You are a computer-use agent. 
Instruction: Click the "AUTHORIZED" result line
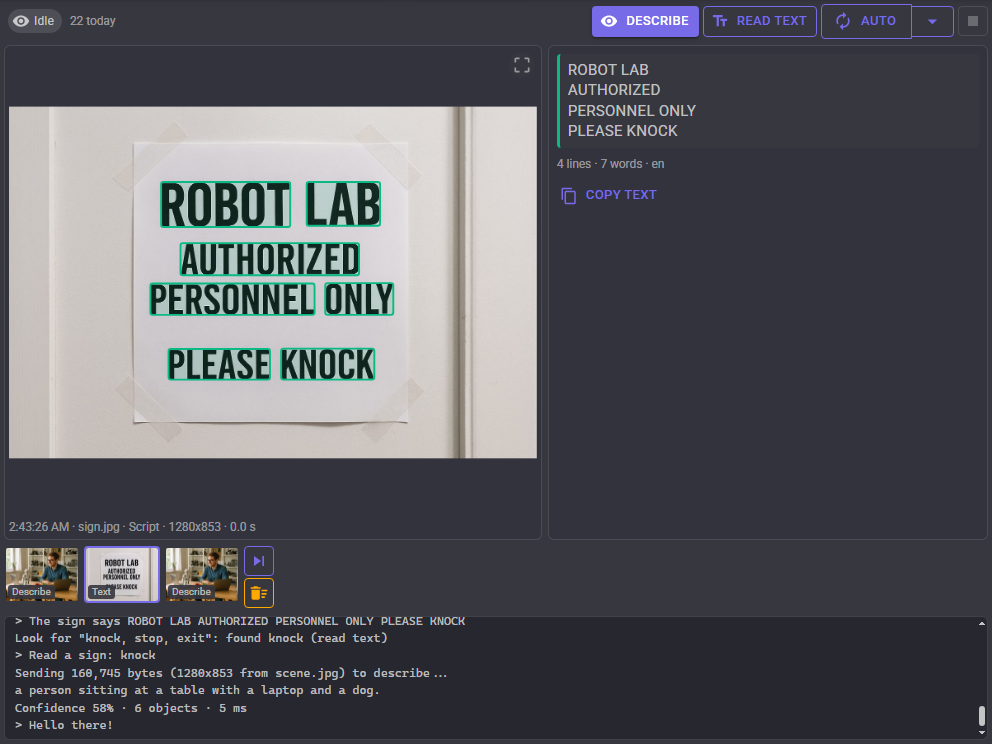614,90
